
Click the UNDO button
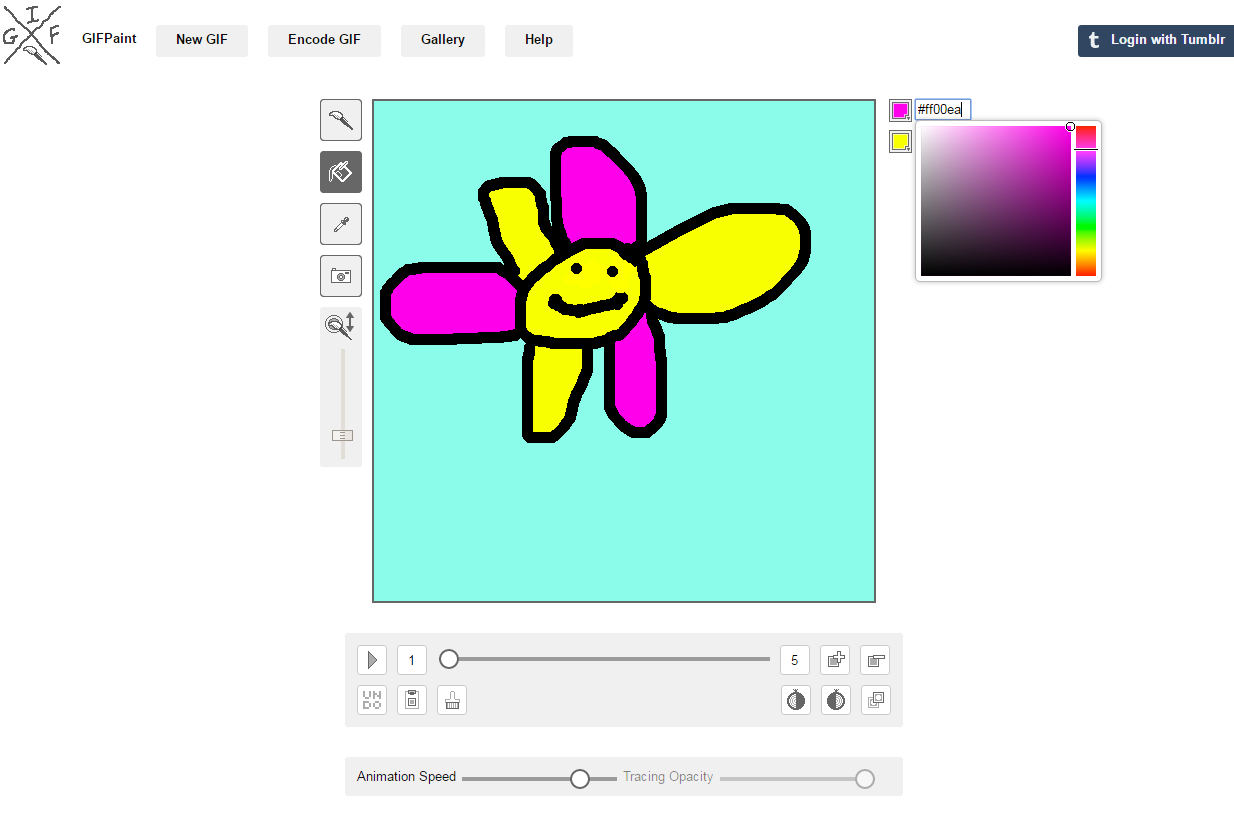coord(372,700)
